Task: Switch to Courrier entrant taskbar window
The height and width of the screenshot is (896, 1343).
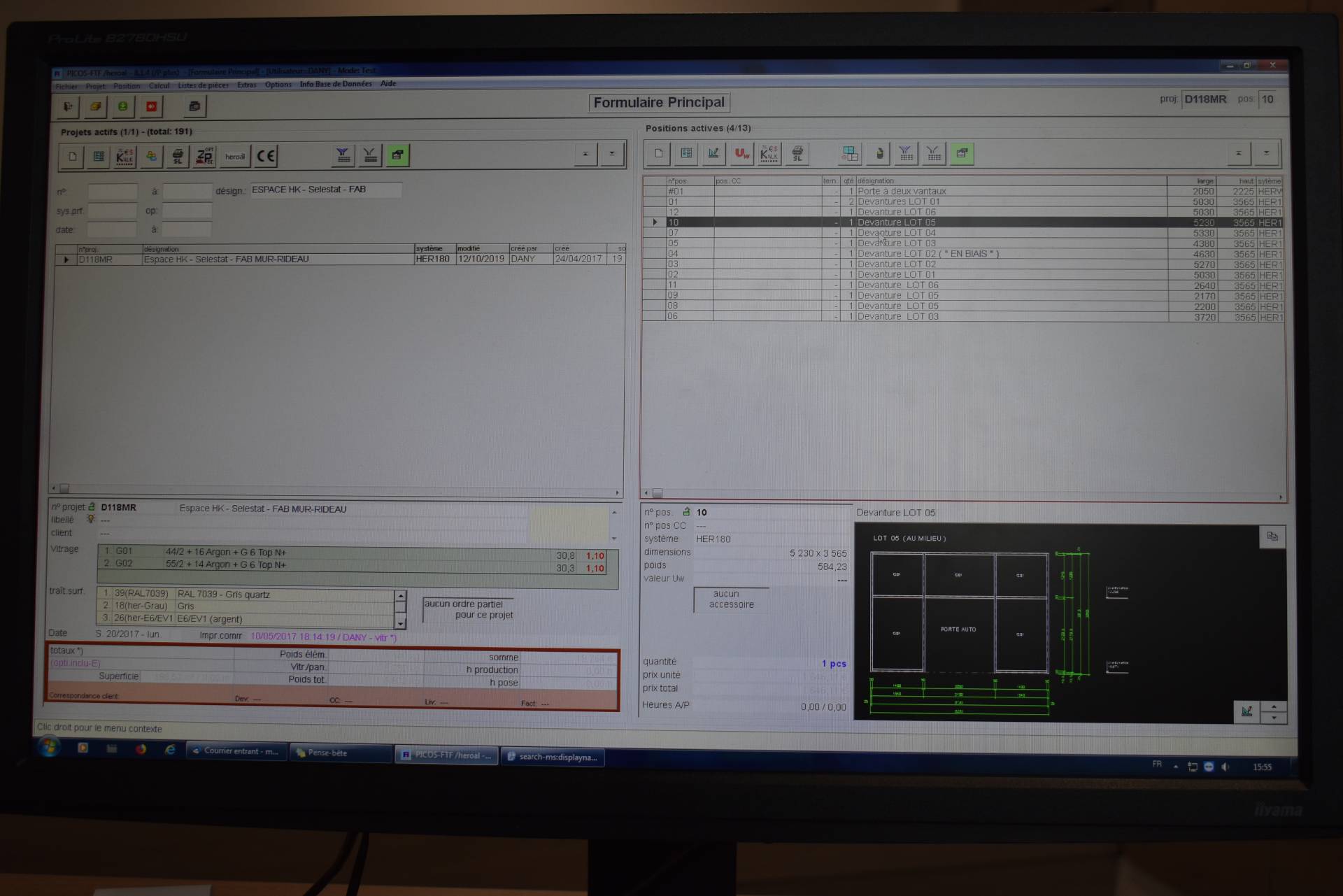Action: click(x=236, y=752)
